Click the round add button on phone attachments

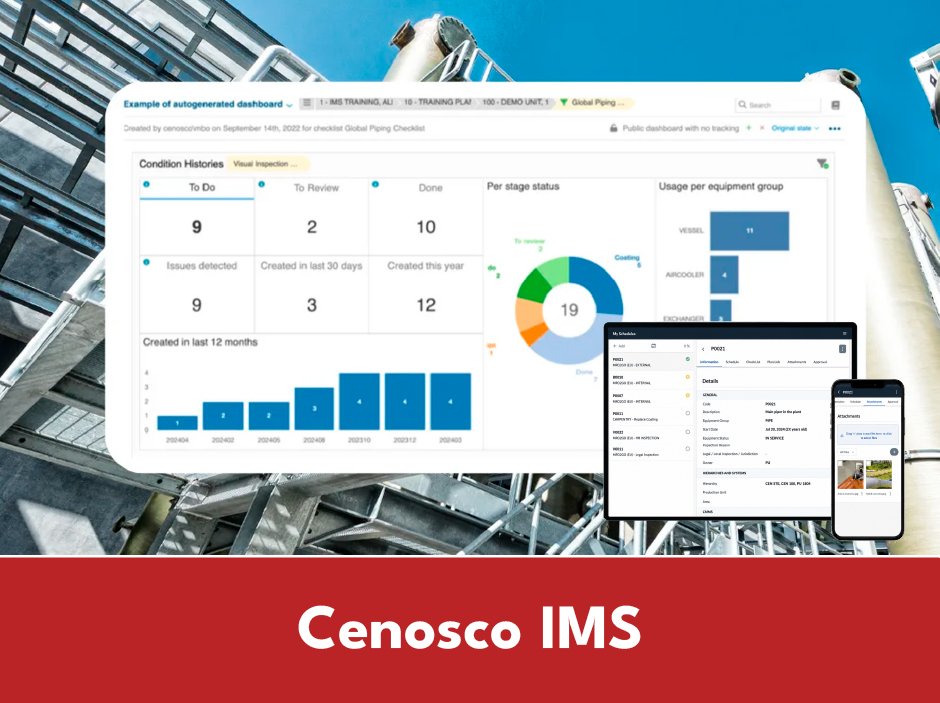pyautogui.click(x=894, y=452)
